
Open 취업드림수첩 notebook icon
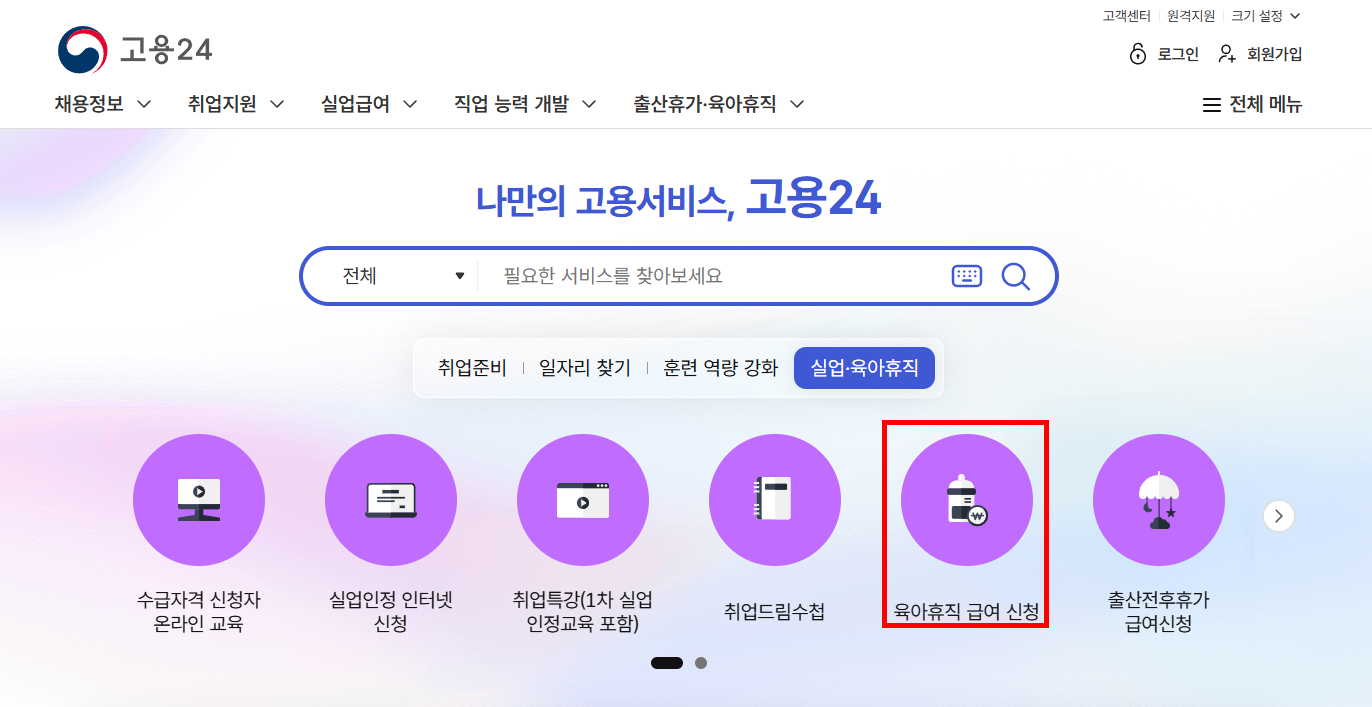point(775,500)
